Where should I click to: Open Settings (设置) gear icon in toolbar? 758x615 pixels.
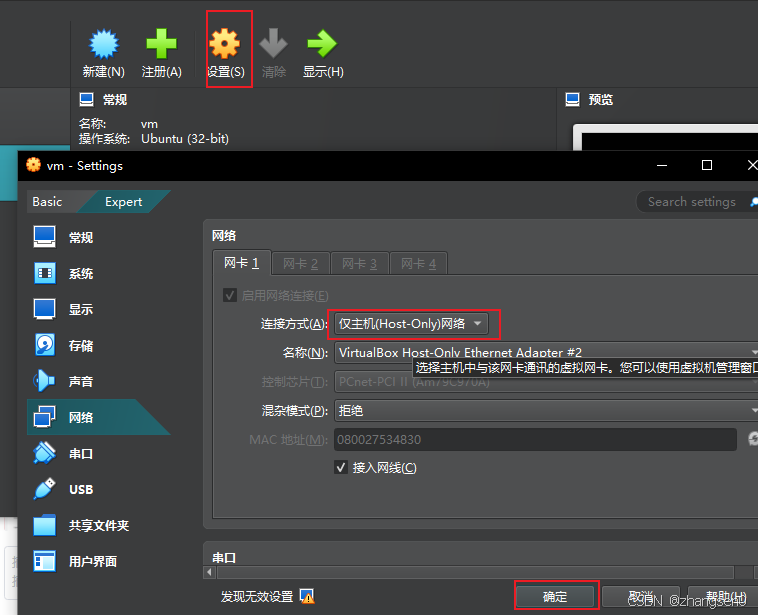coord(225,44)
